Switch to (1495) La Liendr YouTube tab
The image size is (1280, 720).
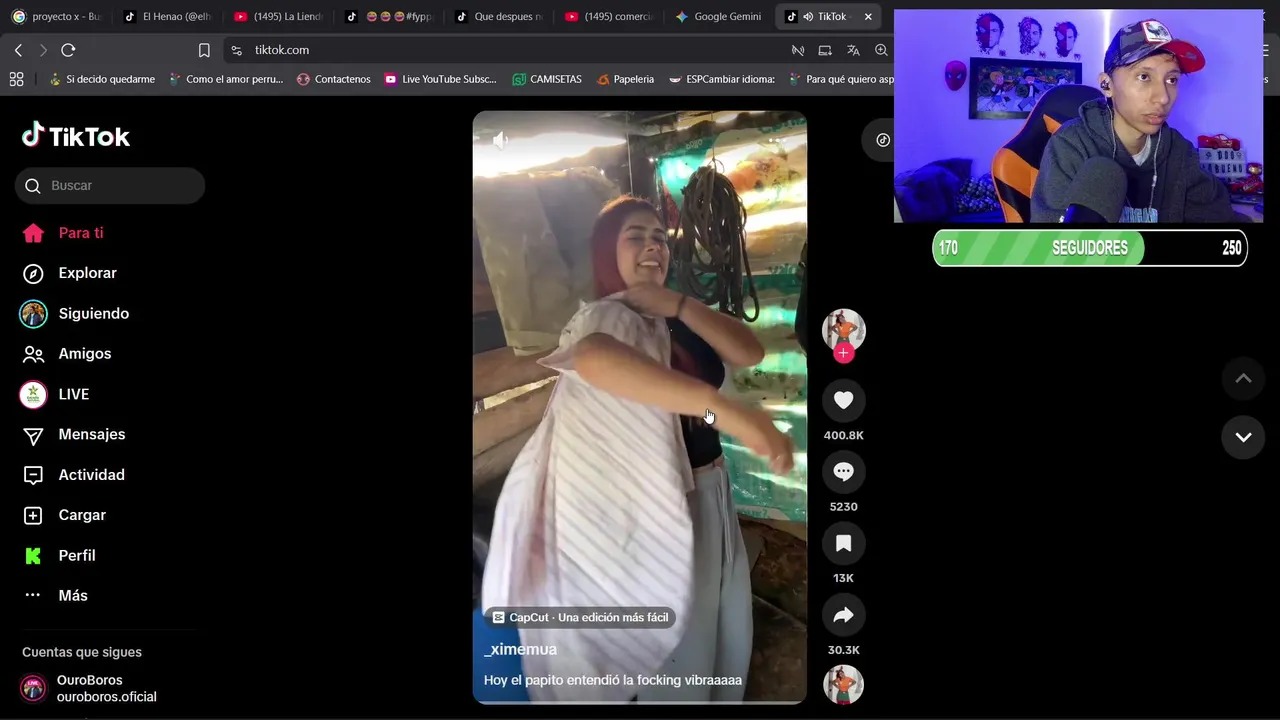[278, 17]
